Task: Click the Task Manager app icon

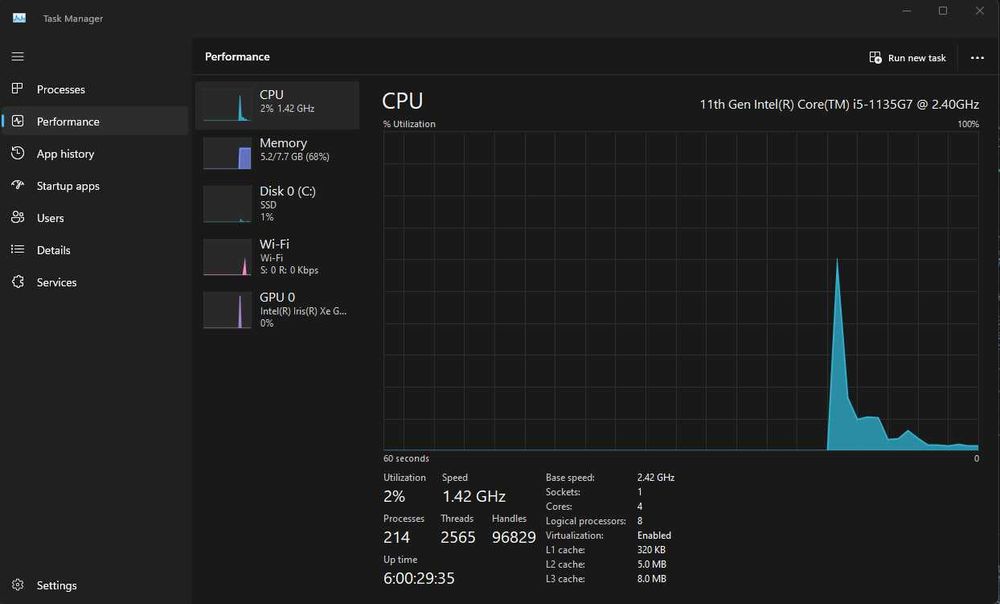Action: click(x=19, y=18)
